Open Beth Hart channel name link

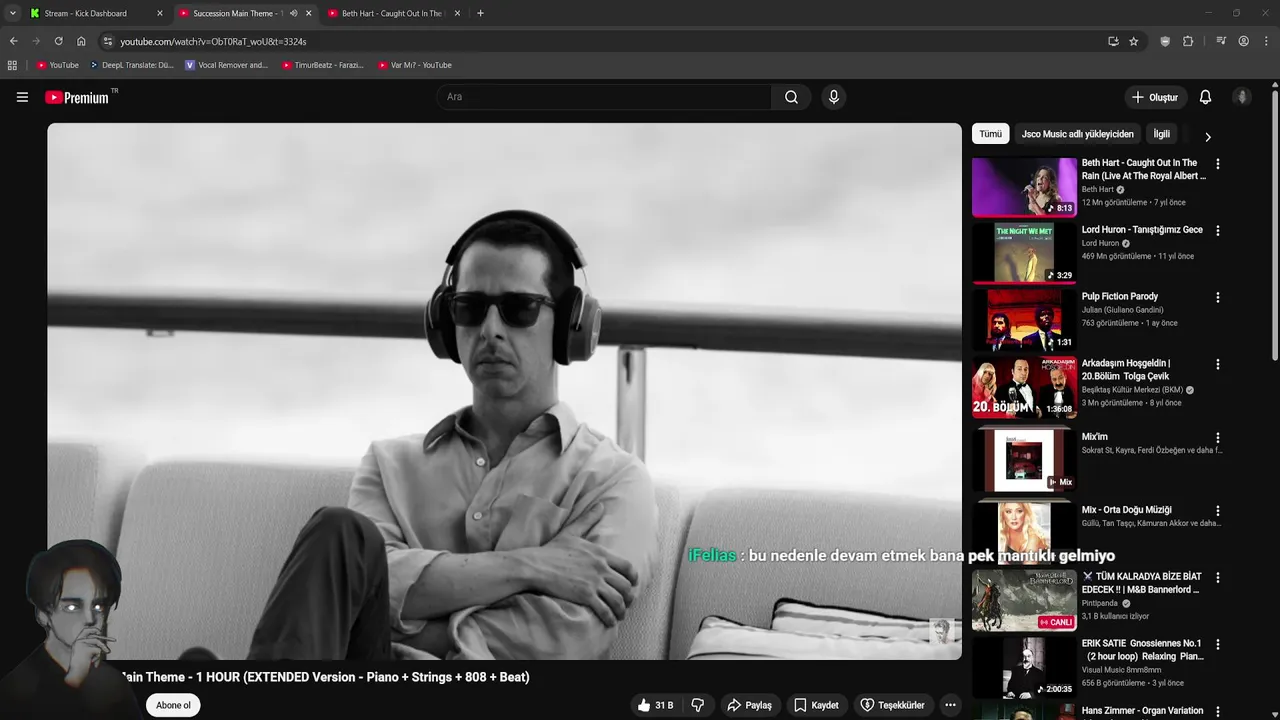pos(1097,189)
